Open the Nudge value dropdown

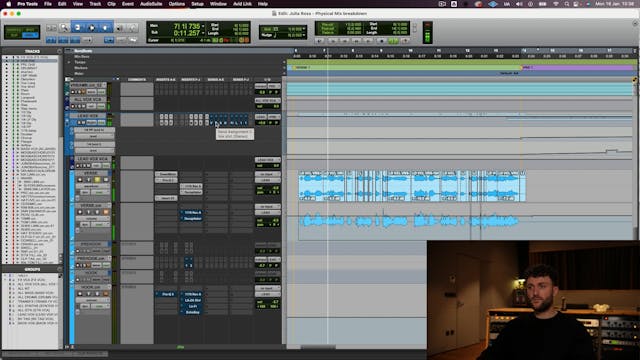click(303, 35)
